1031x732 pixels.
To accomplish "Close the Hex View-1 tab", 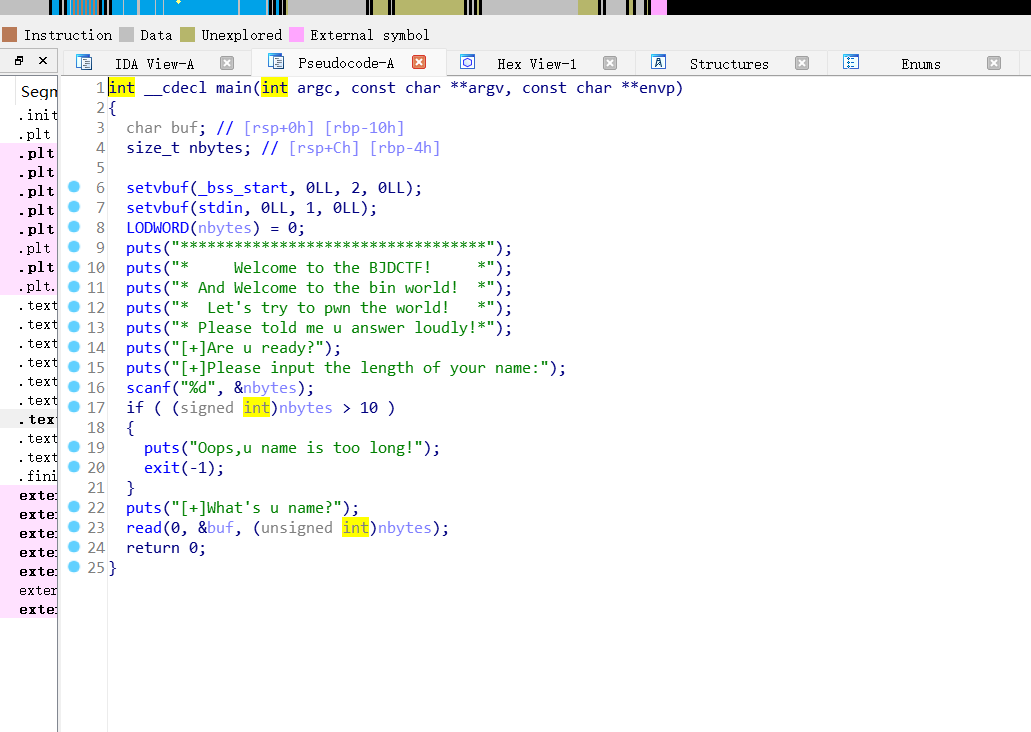I will 610,63.
